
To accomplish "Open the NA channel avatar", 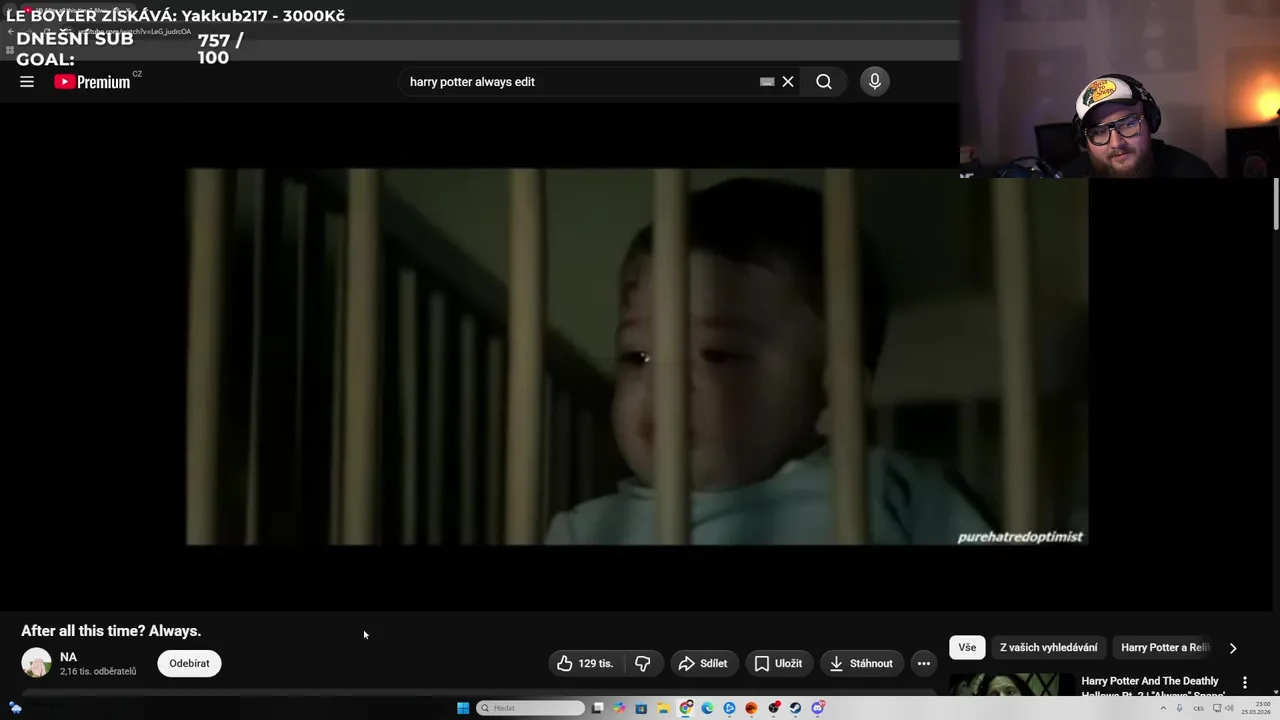I will click(36, 663).
